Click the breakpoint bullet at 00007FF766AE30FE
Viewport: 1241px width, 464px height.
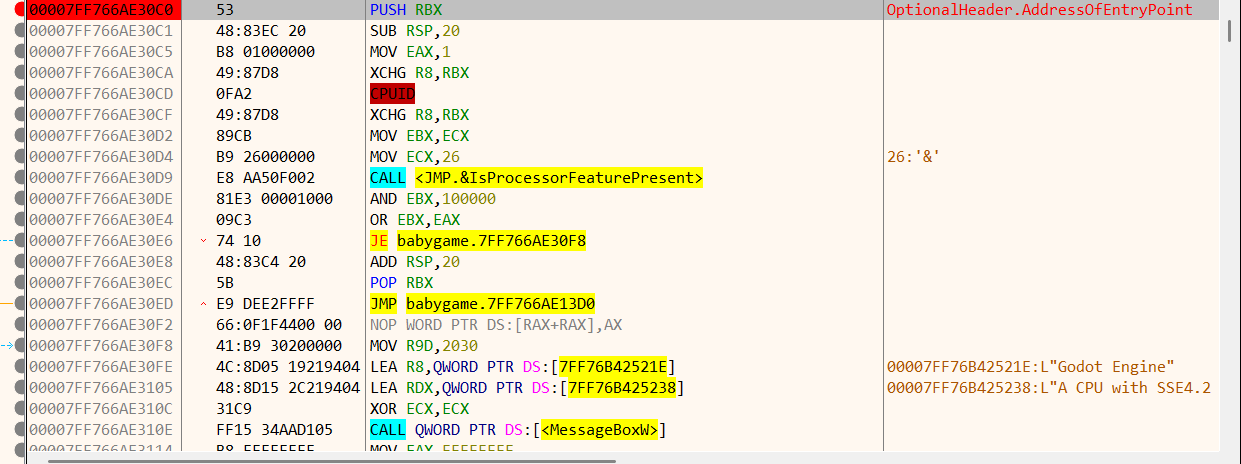click(21, 367)
